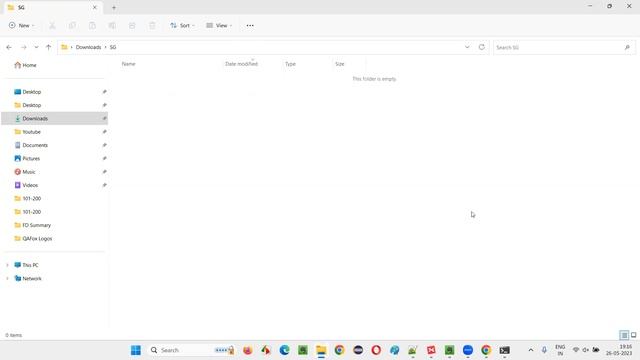
Task: Go up one folder level
Action: click(49, 47)
